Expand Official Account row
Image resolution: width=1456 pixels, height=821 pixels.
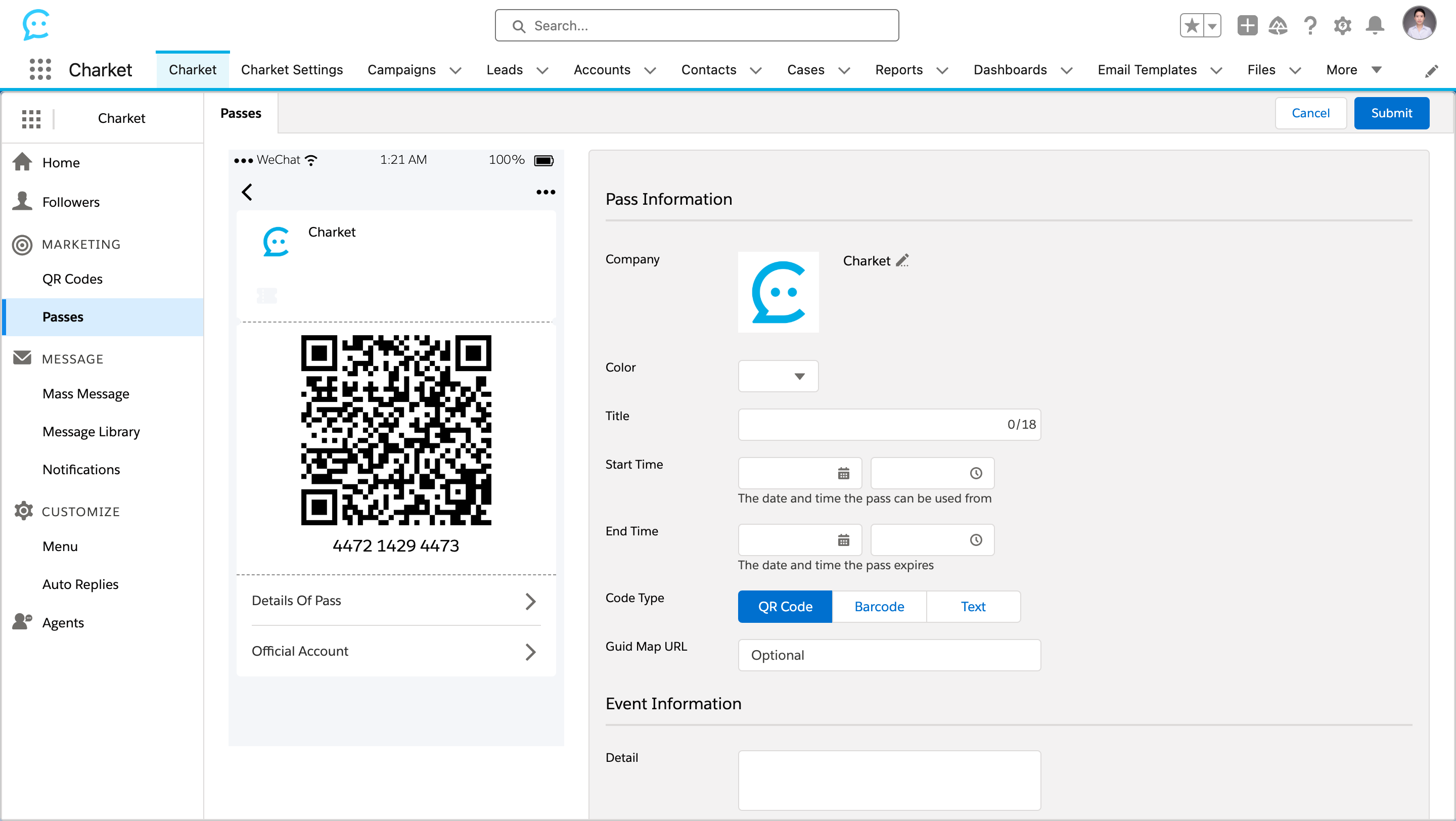tap(396, 651)
